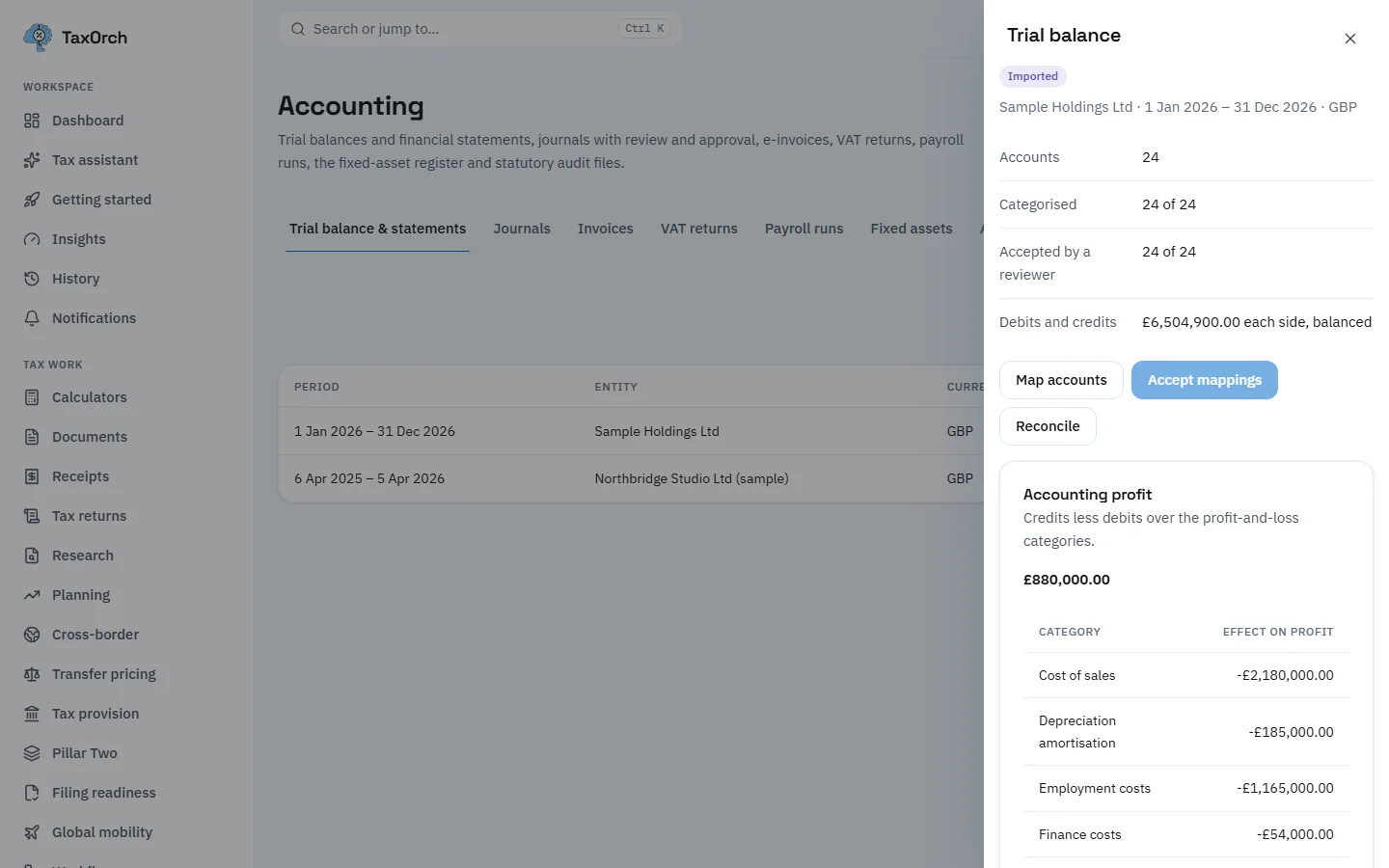Open the Northbridge Studio Ltd (sample) row
1389x868 pixels.
pos(631,478)
